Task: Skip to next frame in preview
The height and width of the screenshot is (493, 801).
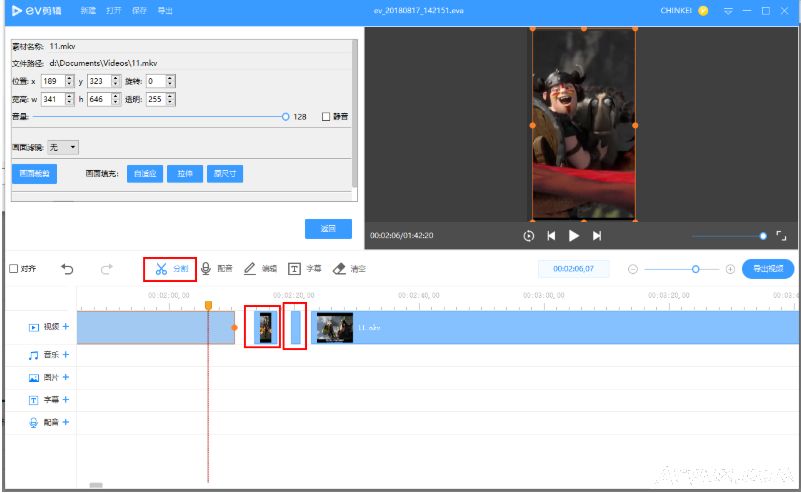Action: [x=597, y=236]
